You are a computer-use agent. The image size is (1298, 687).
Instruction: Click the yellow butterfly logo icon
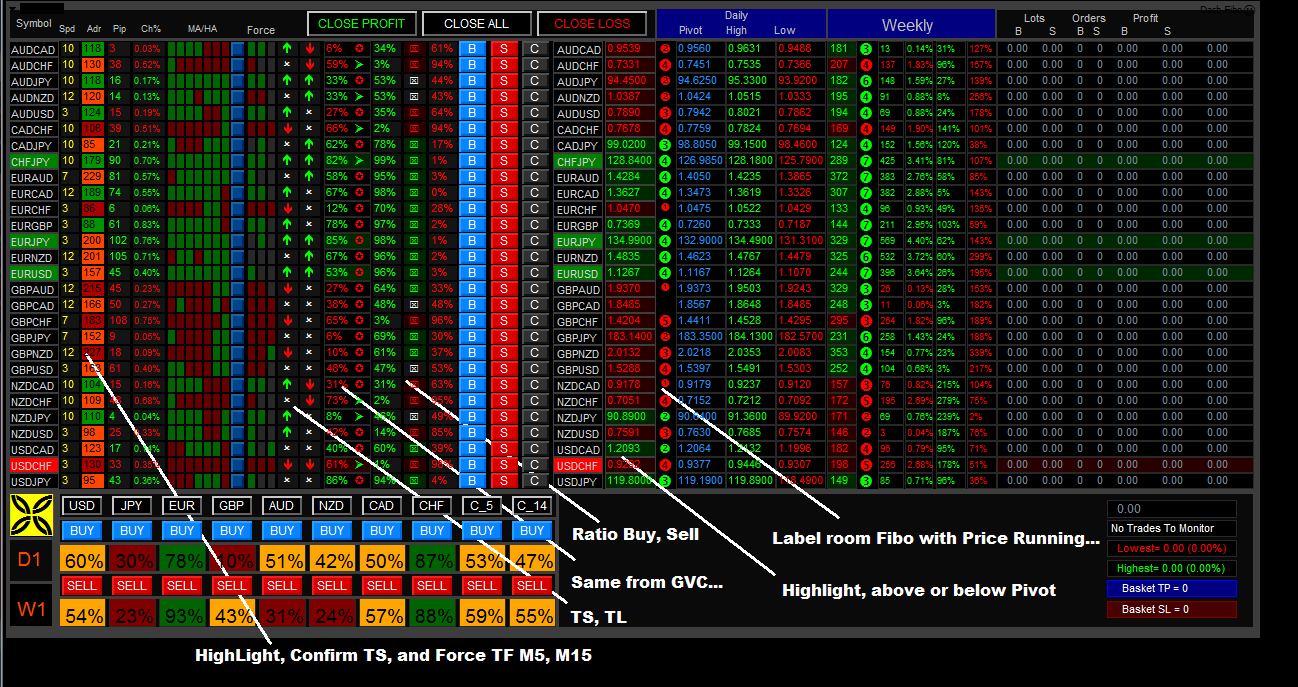pyautogui.click(x=31, y=515)
